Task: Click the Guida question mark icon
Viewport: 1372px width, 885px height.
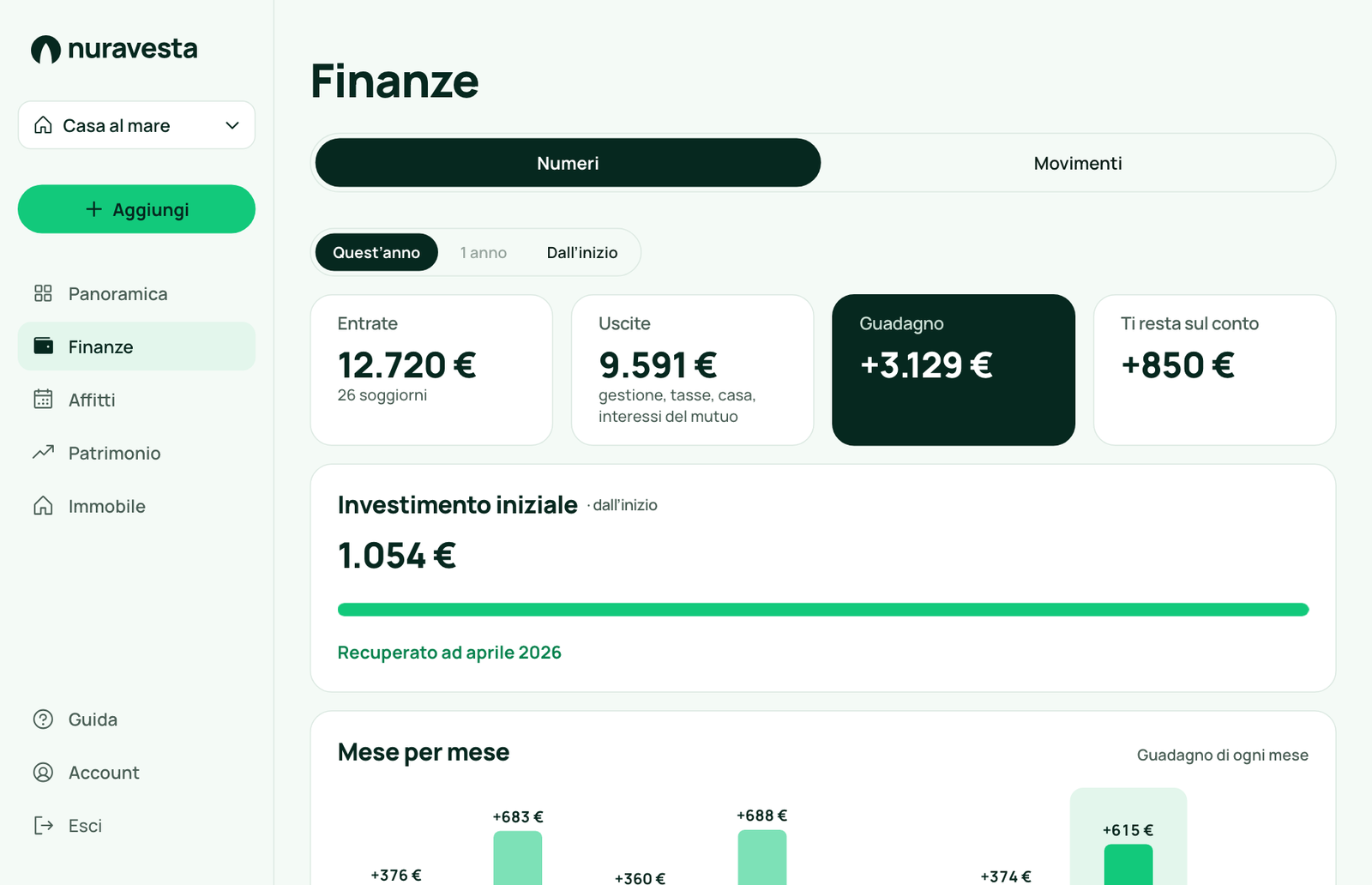Action: click(x=43, y=719)
